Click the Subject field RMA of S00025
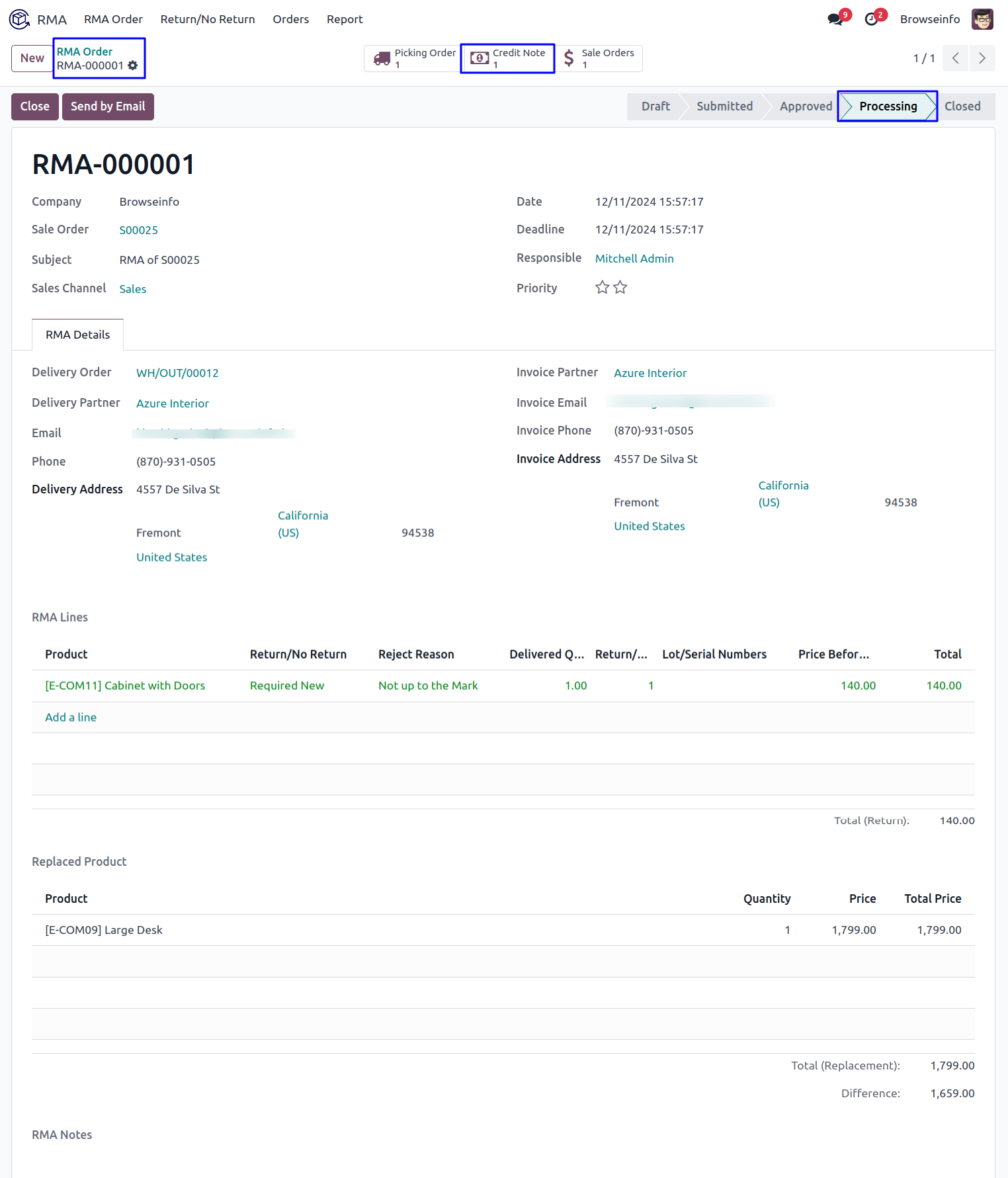Image resolution: width=1008 pixels, height=1178 pixels. (x=159, y=260)
